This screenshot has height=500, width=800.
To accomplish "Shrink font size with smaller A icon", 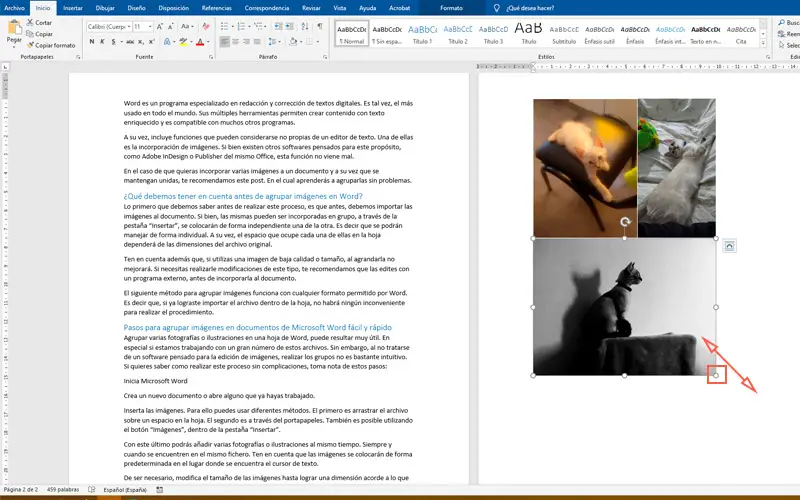I will [x=170, y=27].
